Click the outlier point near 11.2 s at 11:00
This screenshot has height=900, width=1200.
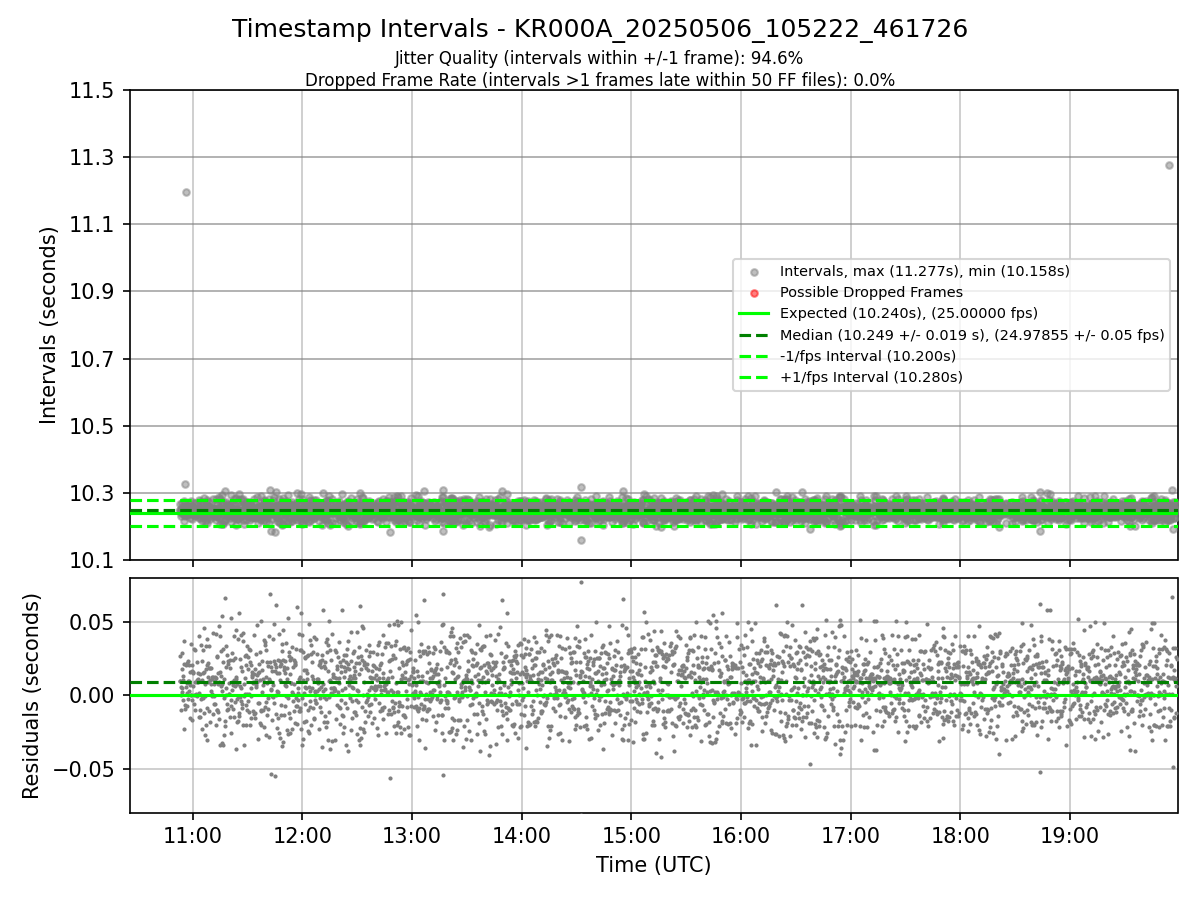click(x=186, y=192)
